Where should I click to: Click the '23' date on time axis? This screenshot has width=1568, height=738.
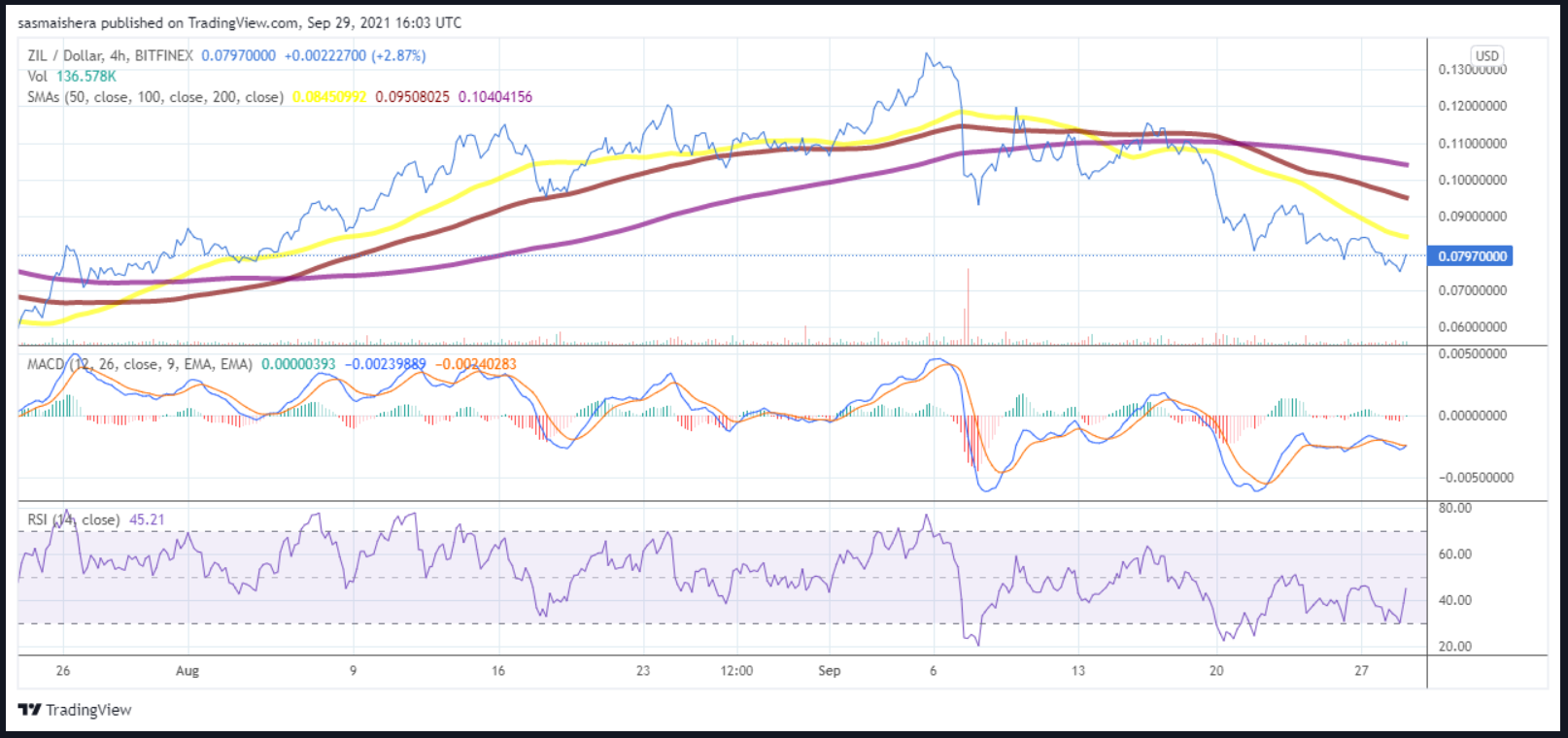pyautogui.click(x=643, y=670)
